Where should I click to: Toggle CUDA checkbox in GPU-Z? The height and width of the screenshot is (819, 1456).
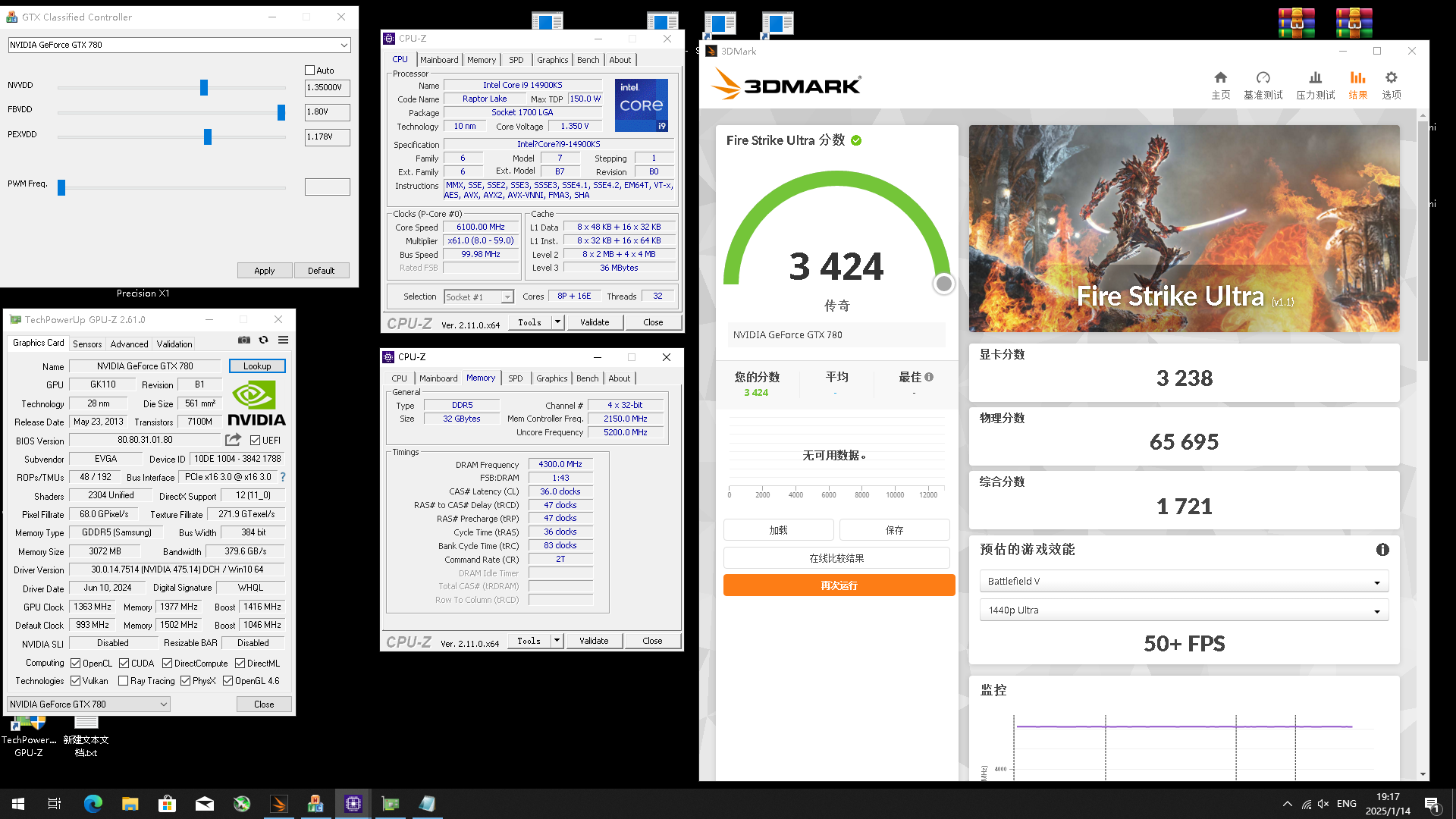(x=124, y=664)
